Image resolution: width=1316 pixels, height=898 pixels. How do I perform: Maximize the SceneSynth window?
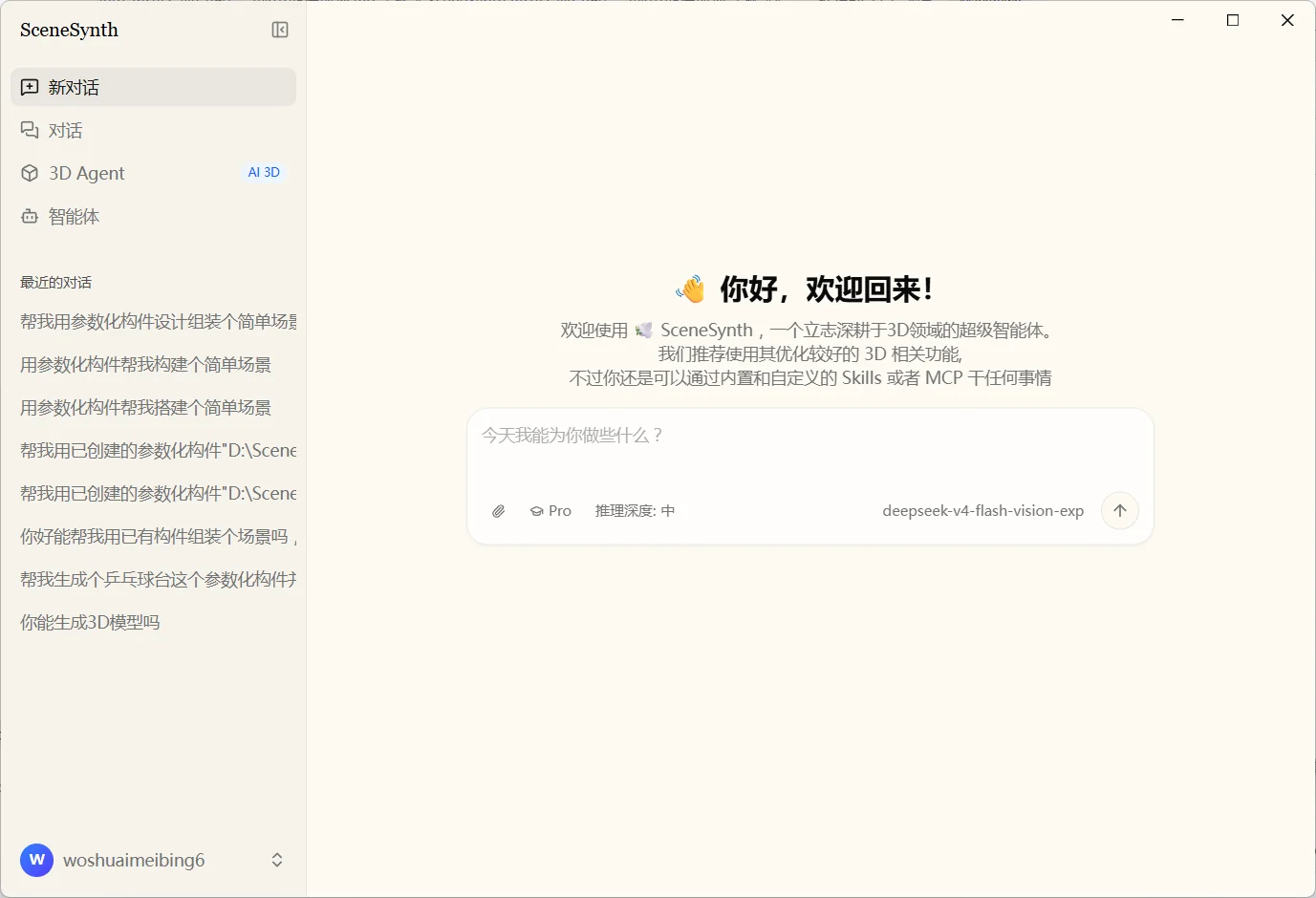(x=1233, y=20)
